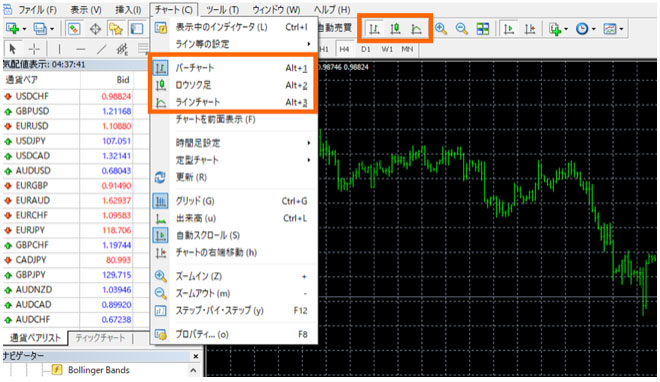
Task: Toggle 自動スクロール (S) menu entry
Action: pyautogui.click(x=234, y=235)
